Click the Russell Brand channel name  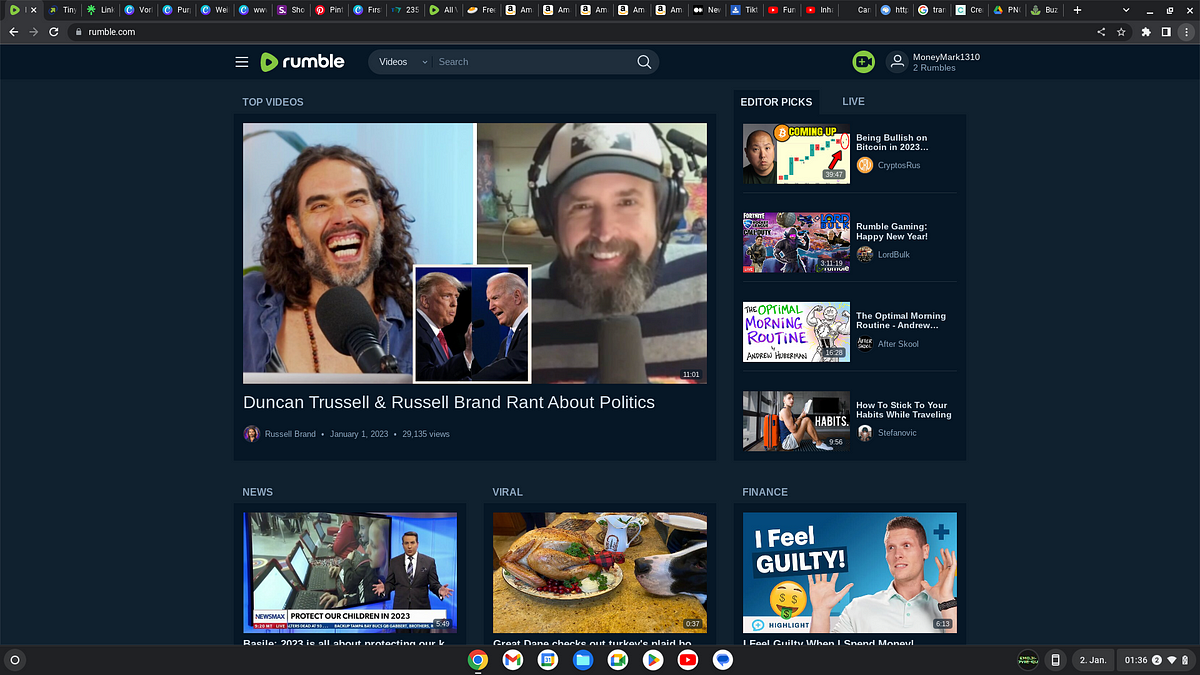[290, 434]
